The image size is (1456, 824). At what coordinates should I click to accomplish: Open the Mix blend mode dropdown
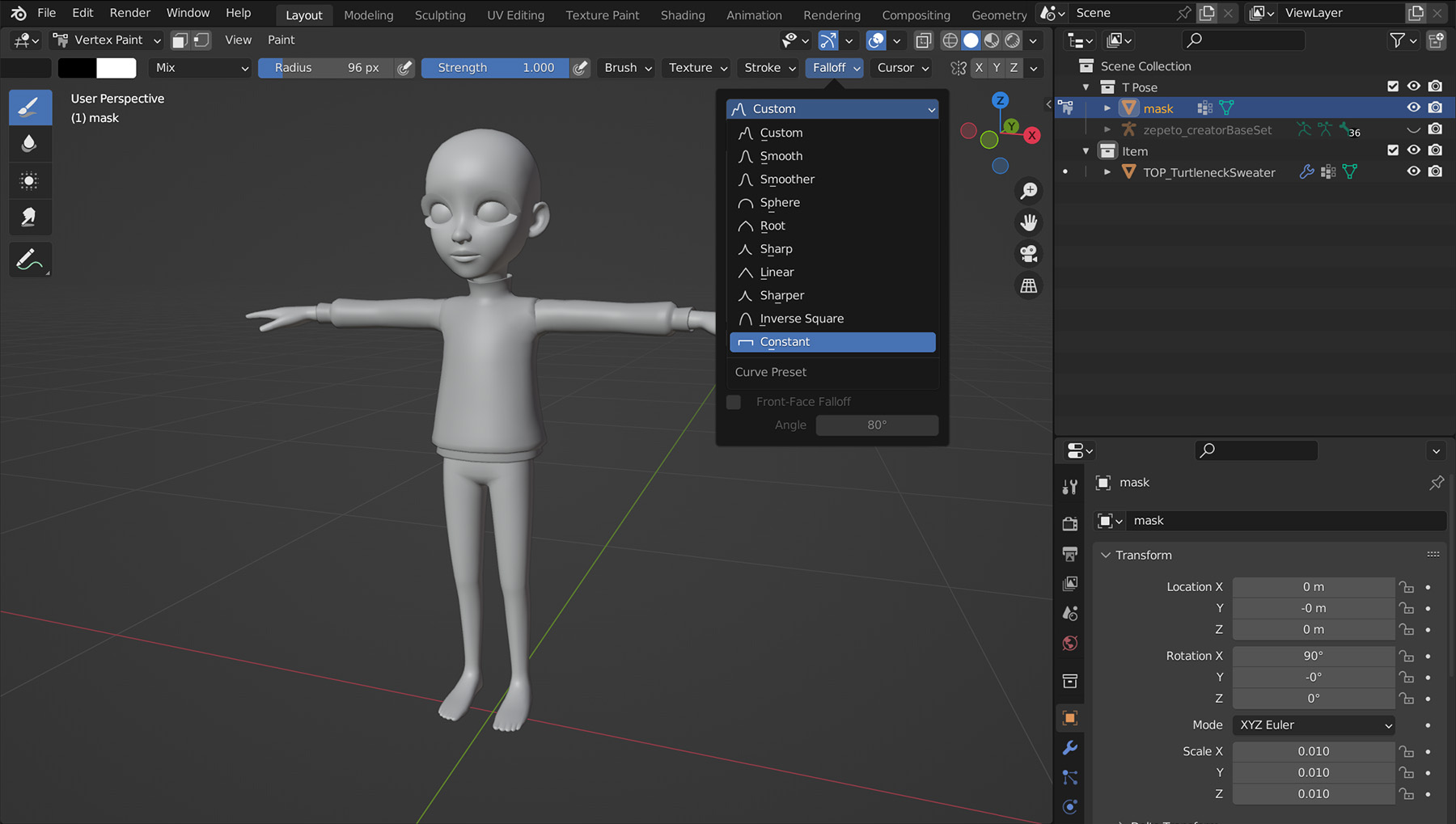point(201,68)
